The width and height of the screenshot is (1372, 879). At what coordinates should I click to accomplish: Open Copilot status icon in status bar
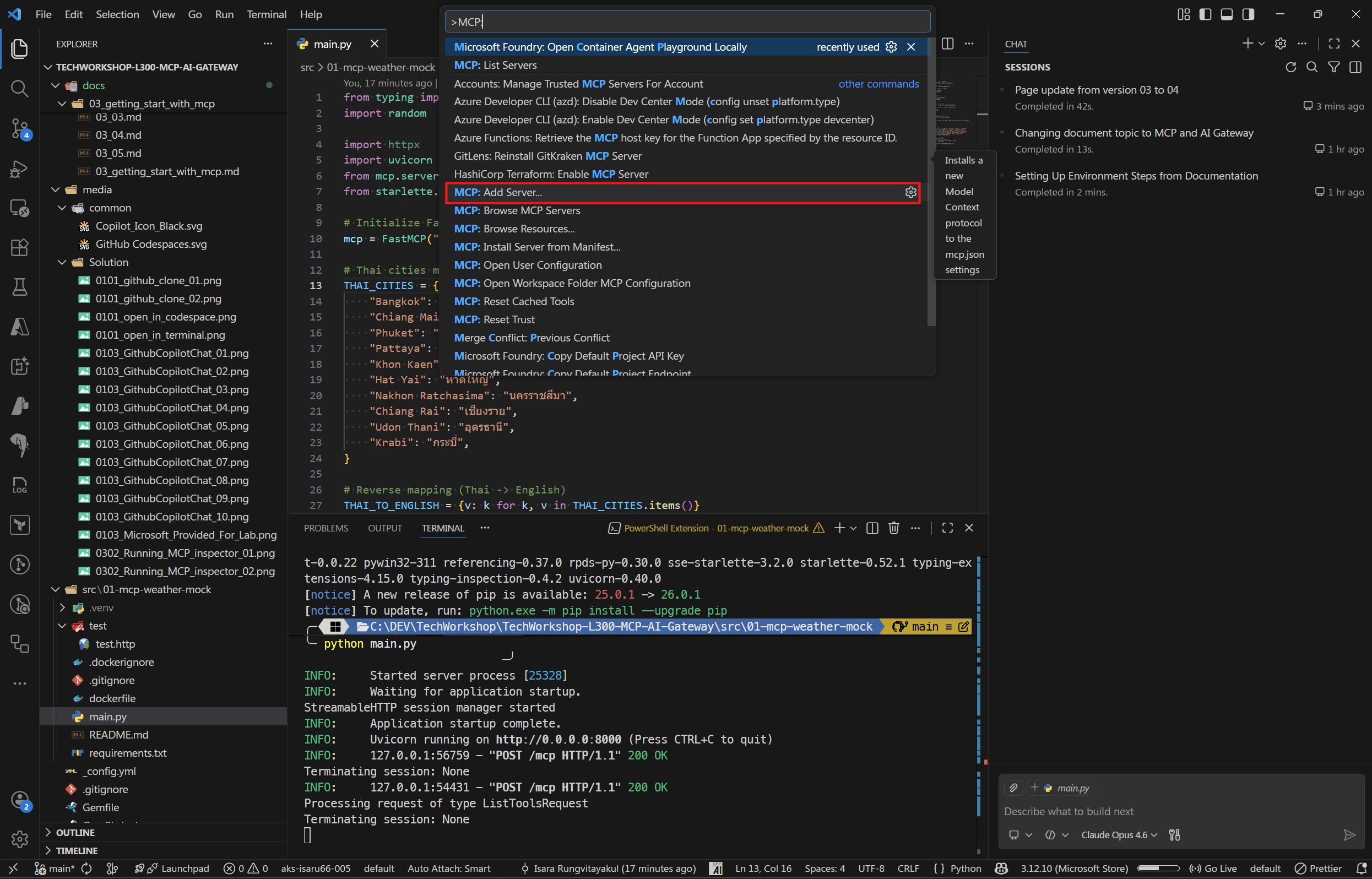point(1001,868)
